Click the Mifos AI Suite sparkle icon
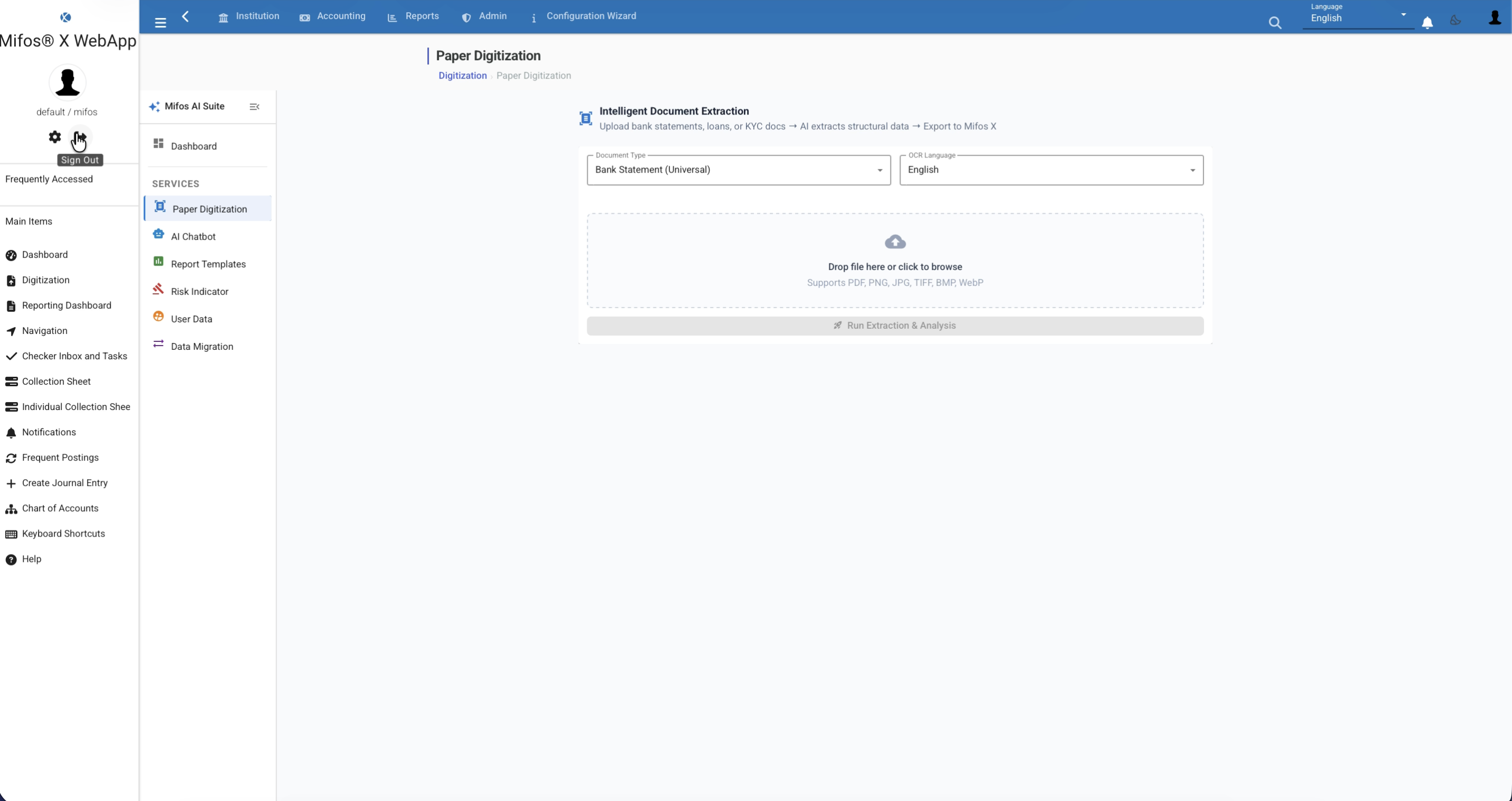The image size is (1512, 801). point(155,106)
